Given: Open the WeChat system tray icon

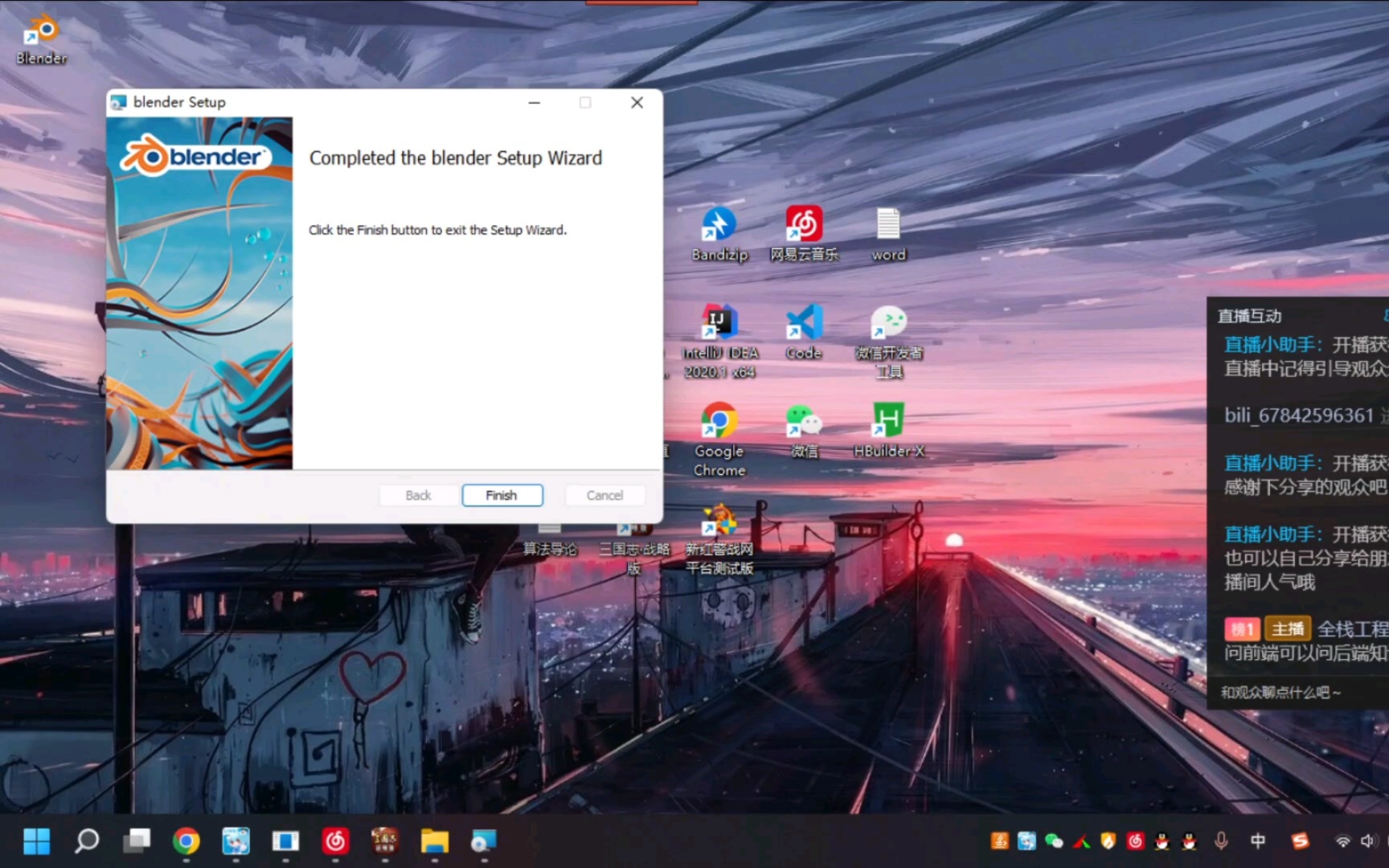Looking at the screenshot, I should (1054, 841).
